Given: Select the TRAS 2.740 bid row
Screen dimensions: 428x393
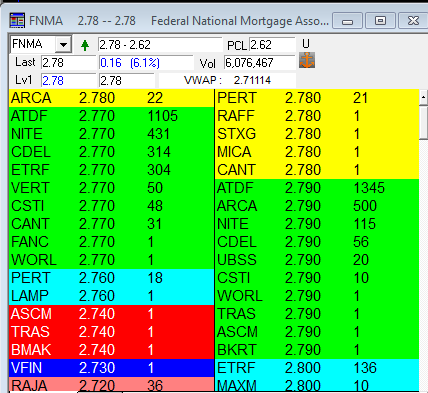Looking at the screenshot, I should pyautogui.click(x=111, y=332).
